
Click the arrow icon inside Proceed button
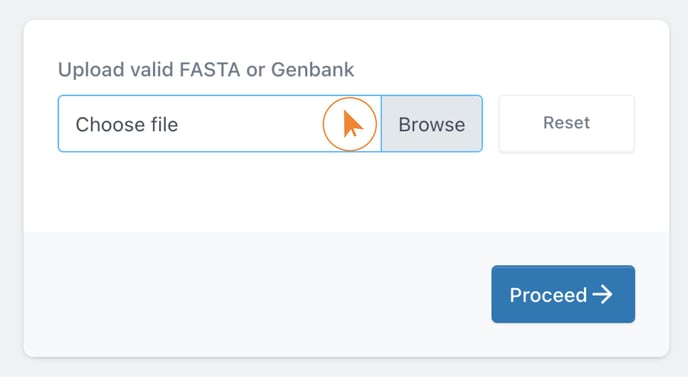tap(602, 294)
